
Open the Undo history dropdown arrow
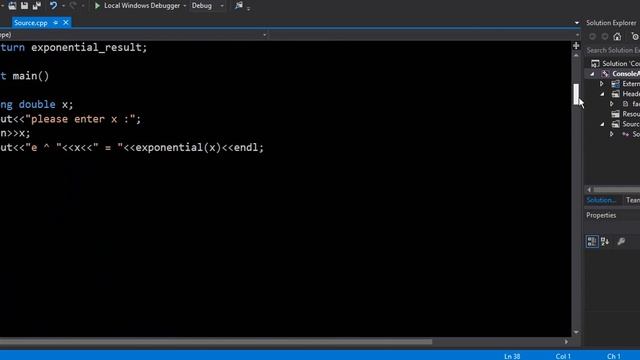(63, 6)
